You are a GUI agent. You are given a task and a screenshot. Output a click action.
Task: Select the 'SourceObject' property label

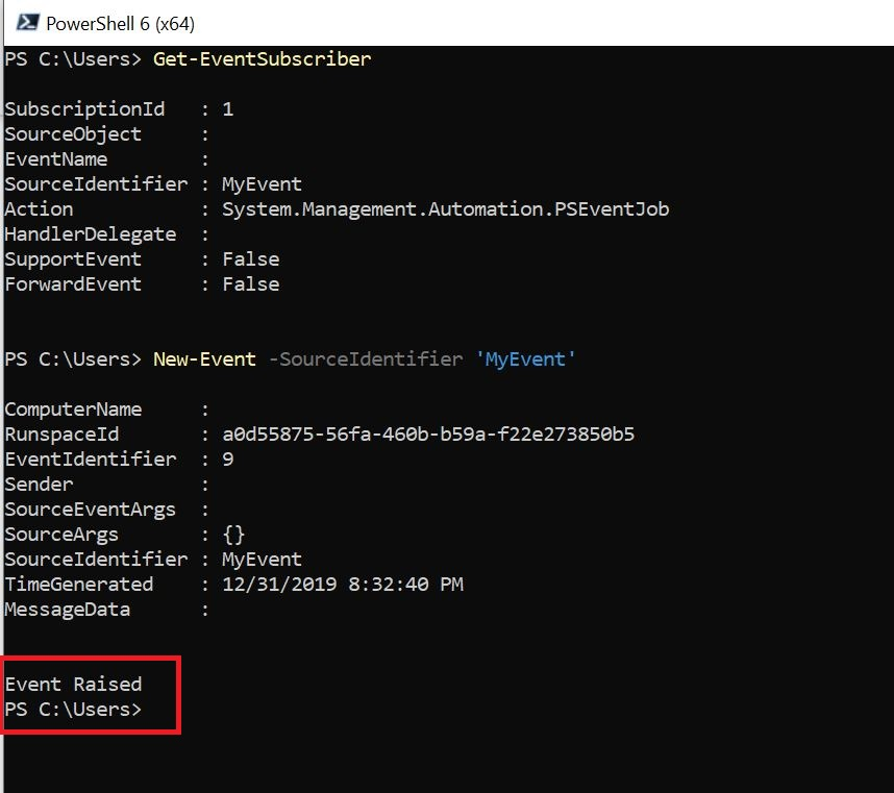[73, 135]
